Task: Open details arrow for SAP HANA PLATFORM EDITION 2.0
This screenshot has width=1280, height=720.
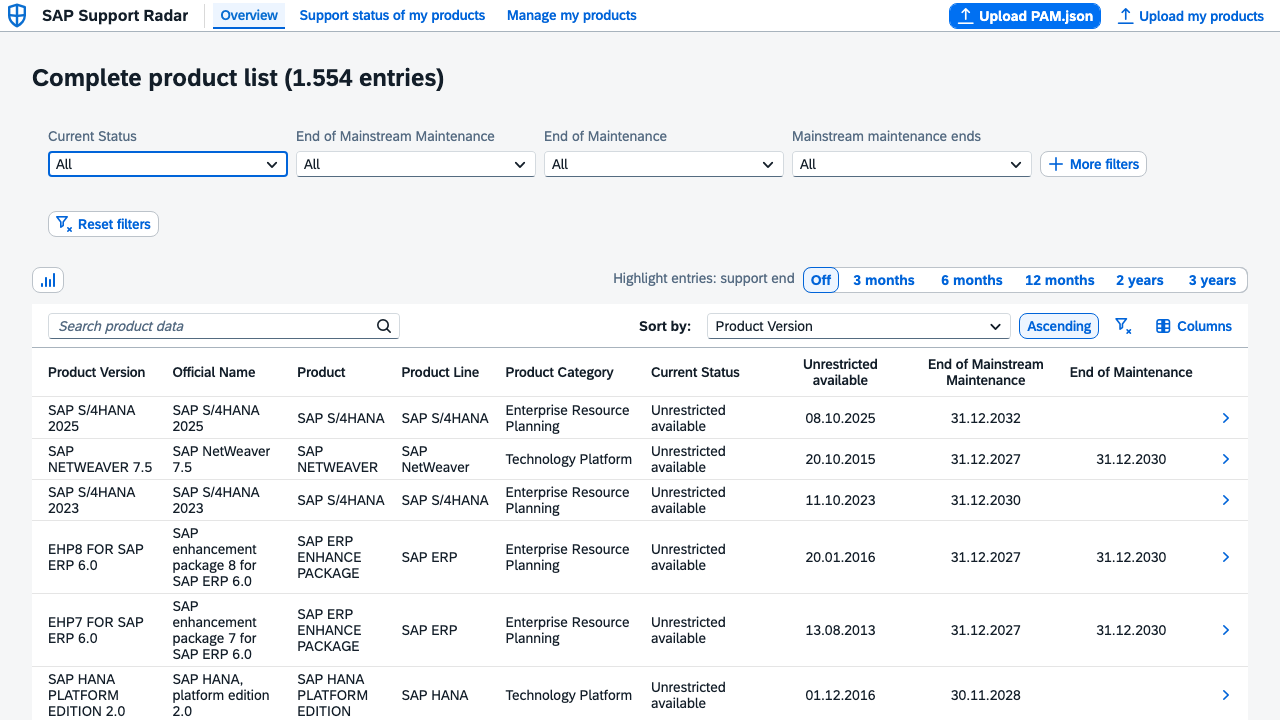Action: pos(1226,695)
